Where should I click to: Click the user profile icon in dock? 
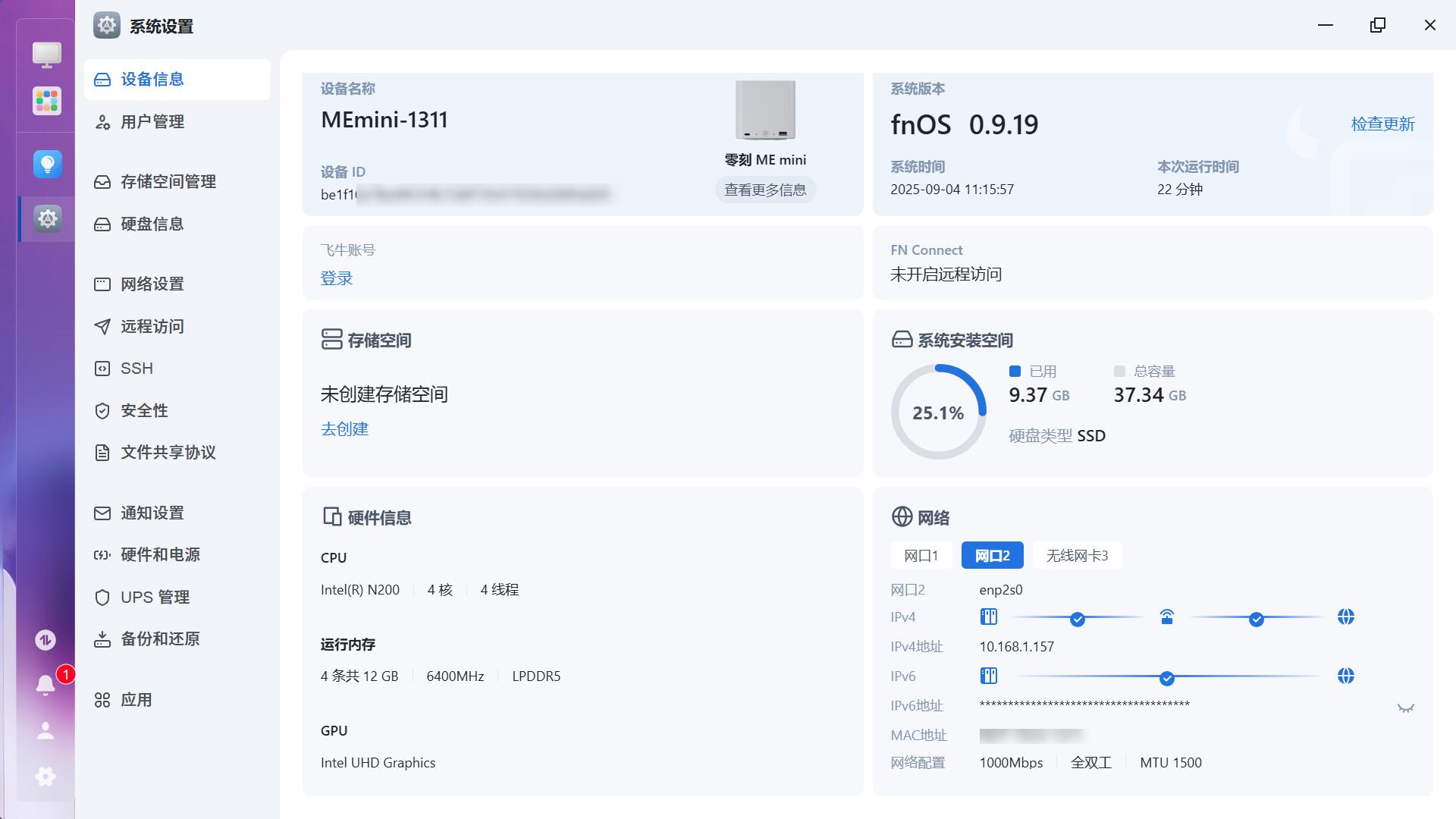(45, 730)
